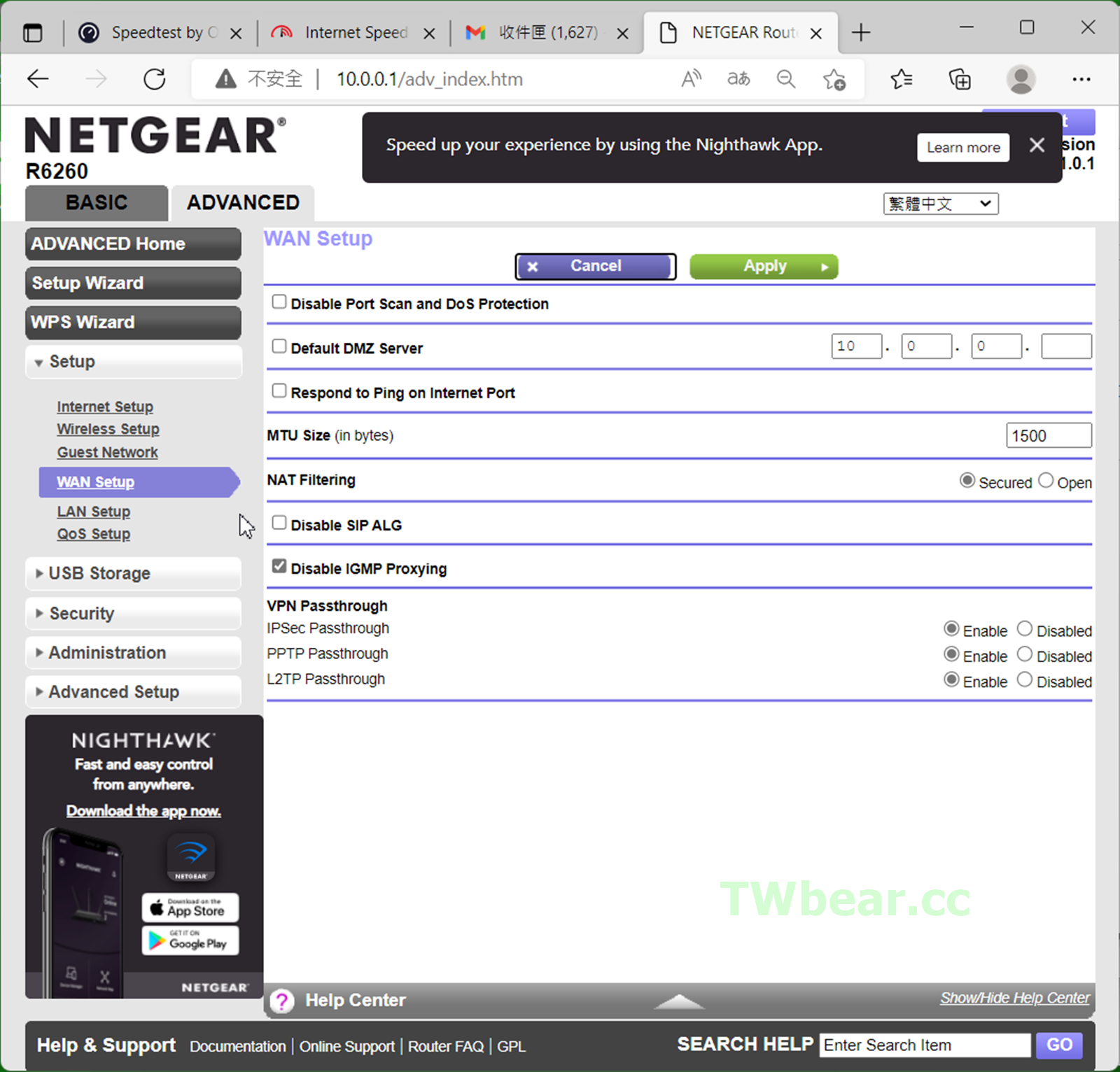Click Learn more in the banner
The image size is (1120, 1072).
point(963,148)
